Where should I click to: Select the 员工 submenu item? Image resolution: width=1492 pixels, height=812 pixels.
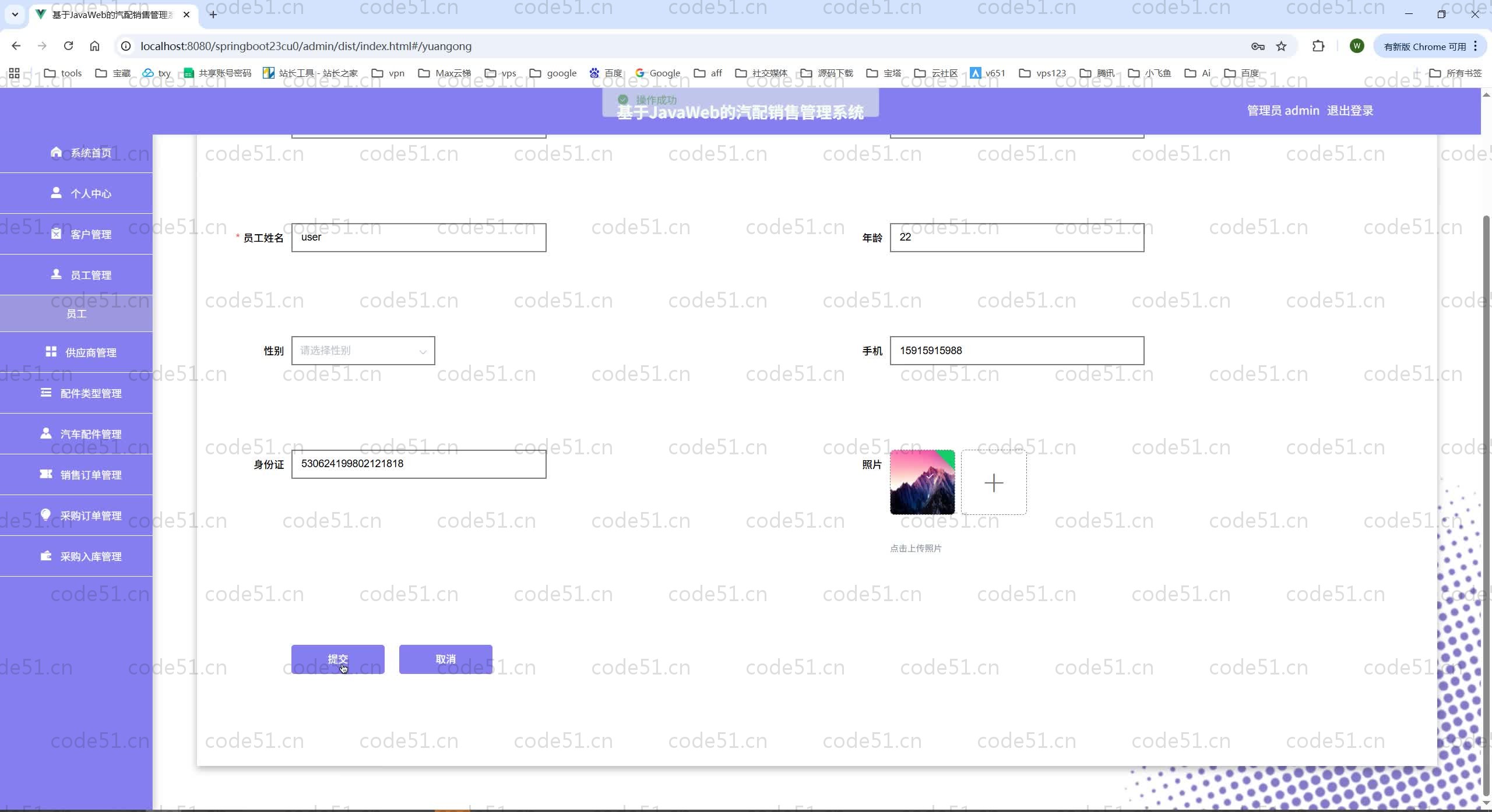(x=76, y=314)
